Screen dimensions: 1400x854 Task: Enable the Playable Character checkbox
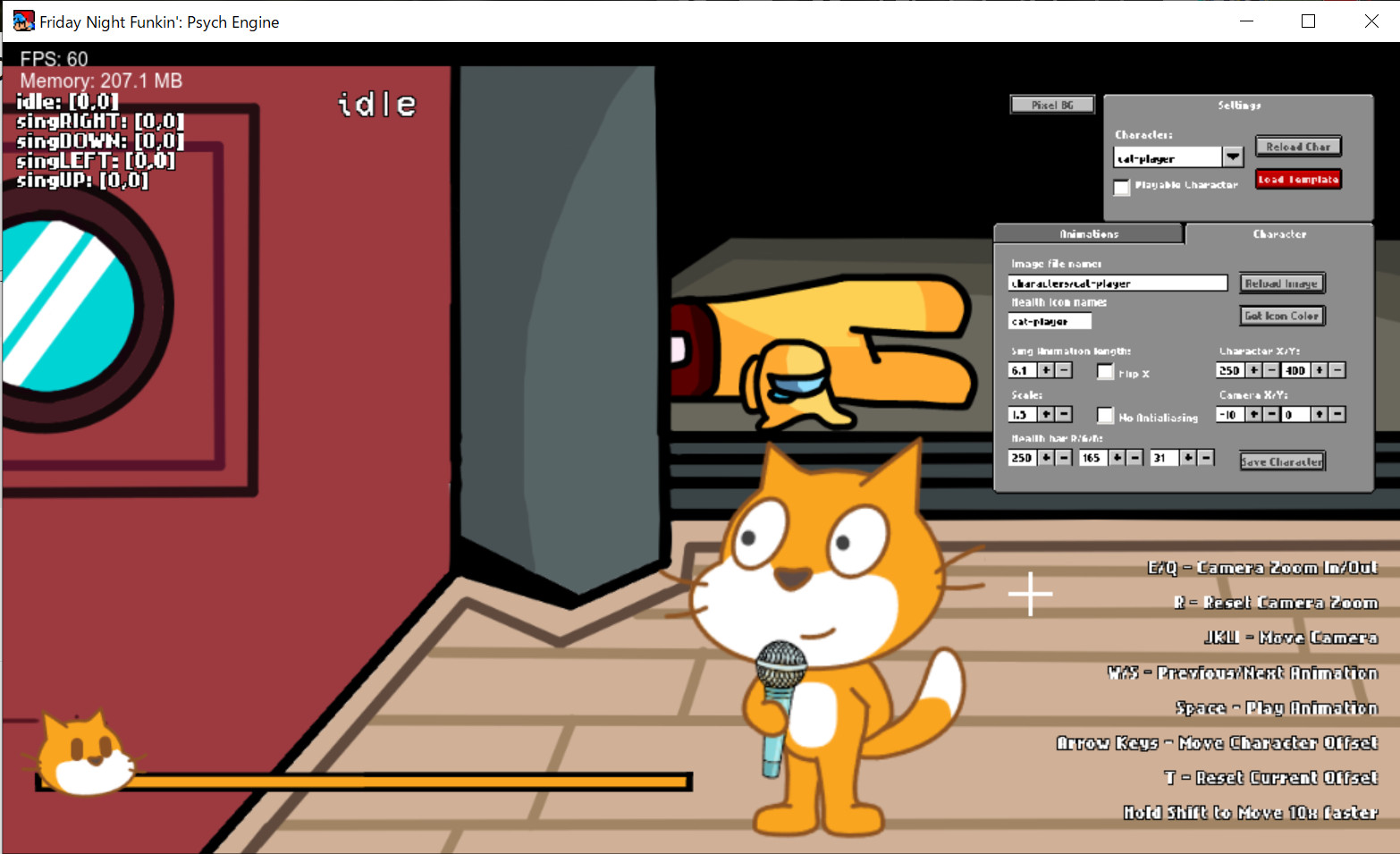point(1122,187)
